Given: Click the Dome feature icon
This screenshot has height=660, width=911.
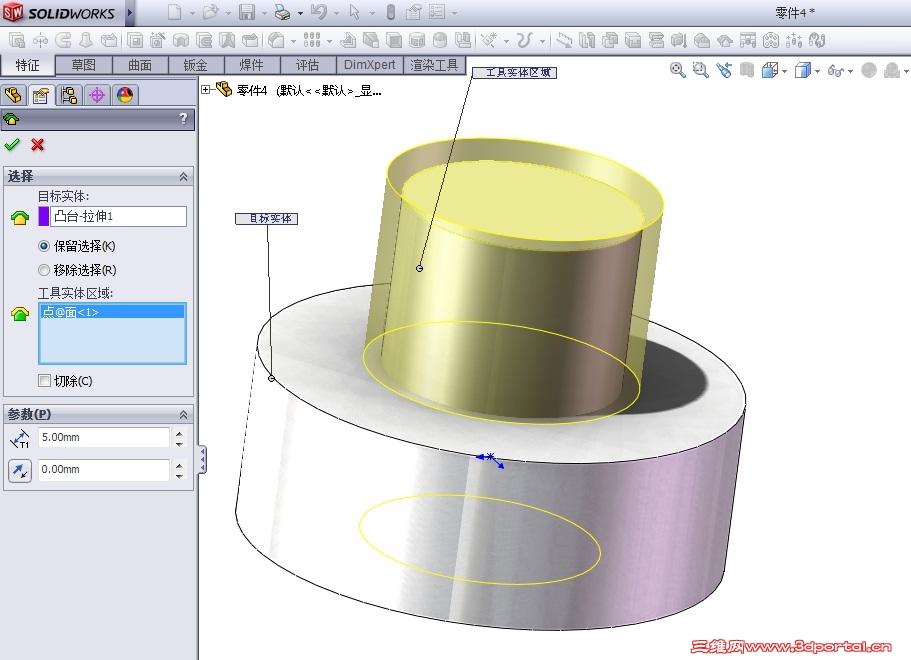Looking at the screenshot, I should click(440, 40).
